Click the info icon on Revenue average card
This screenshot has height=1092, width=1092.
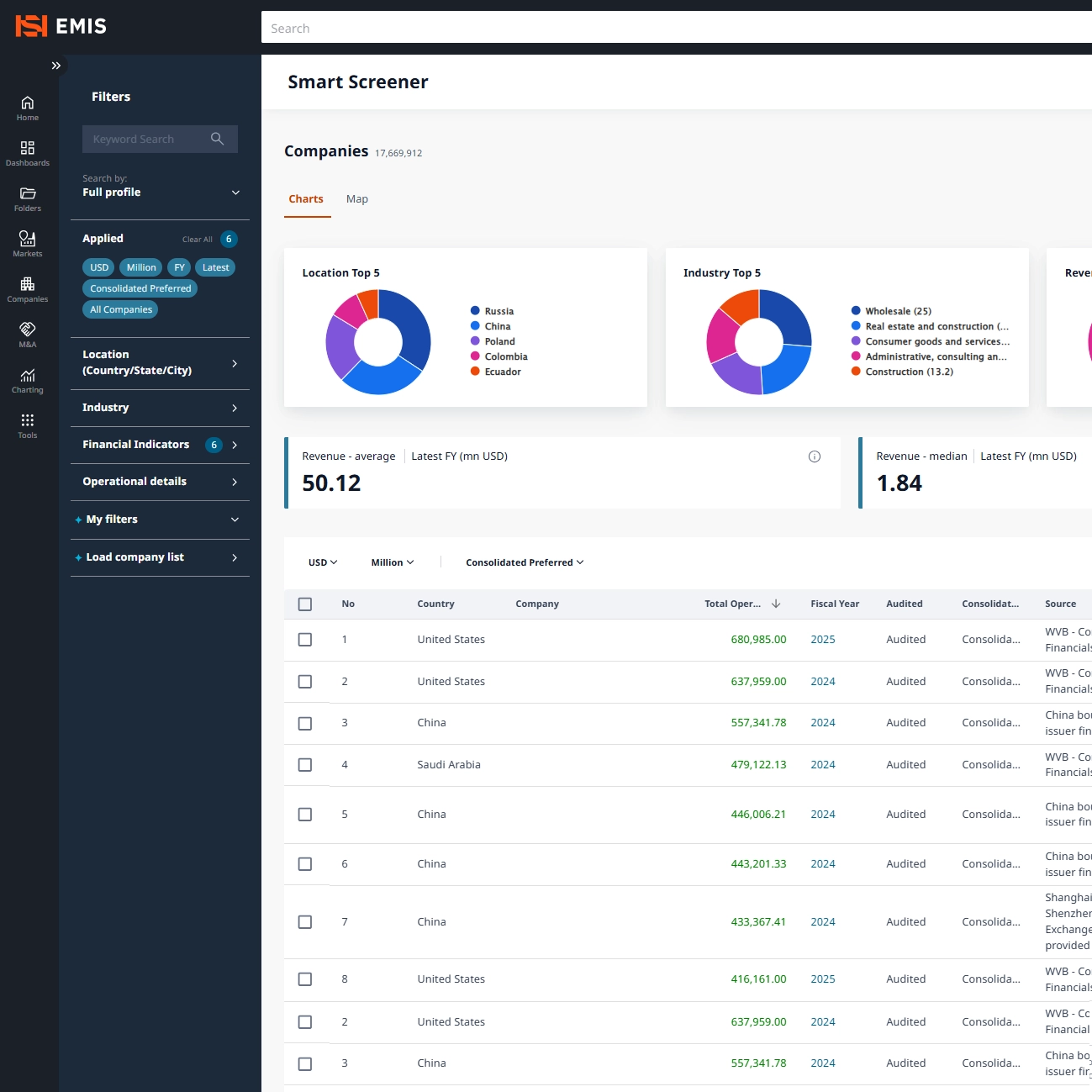(x=814, y=456)
